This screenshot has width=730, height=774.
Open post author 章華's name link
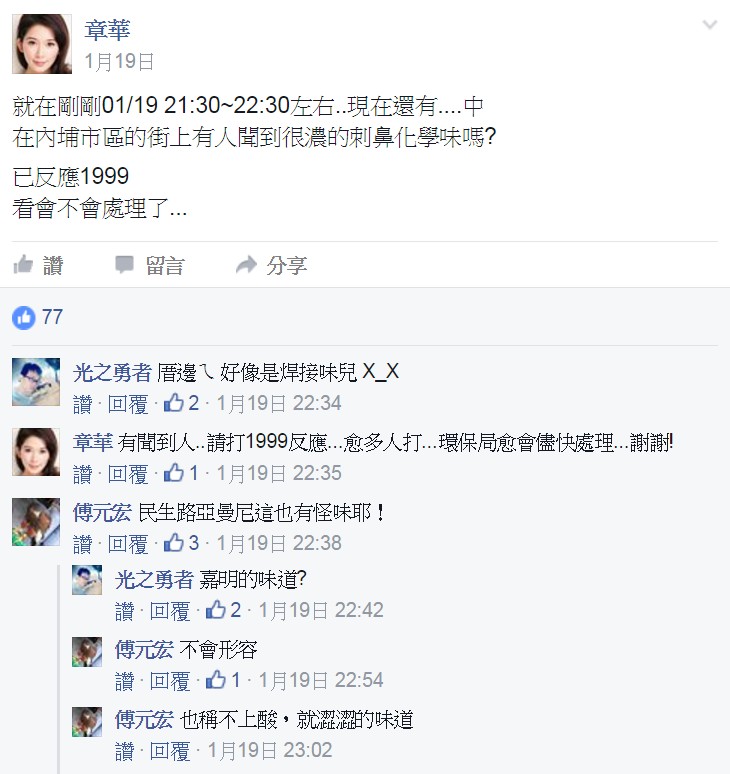click(107, 30)
